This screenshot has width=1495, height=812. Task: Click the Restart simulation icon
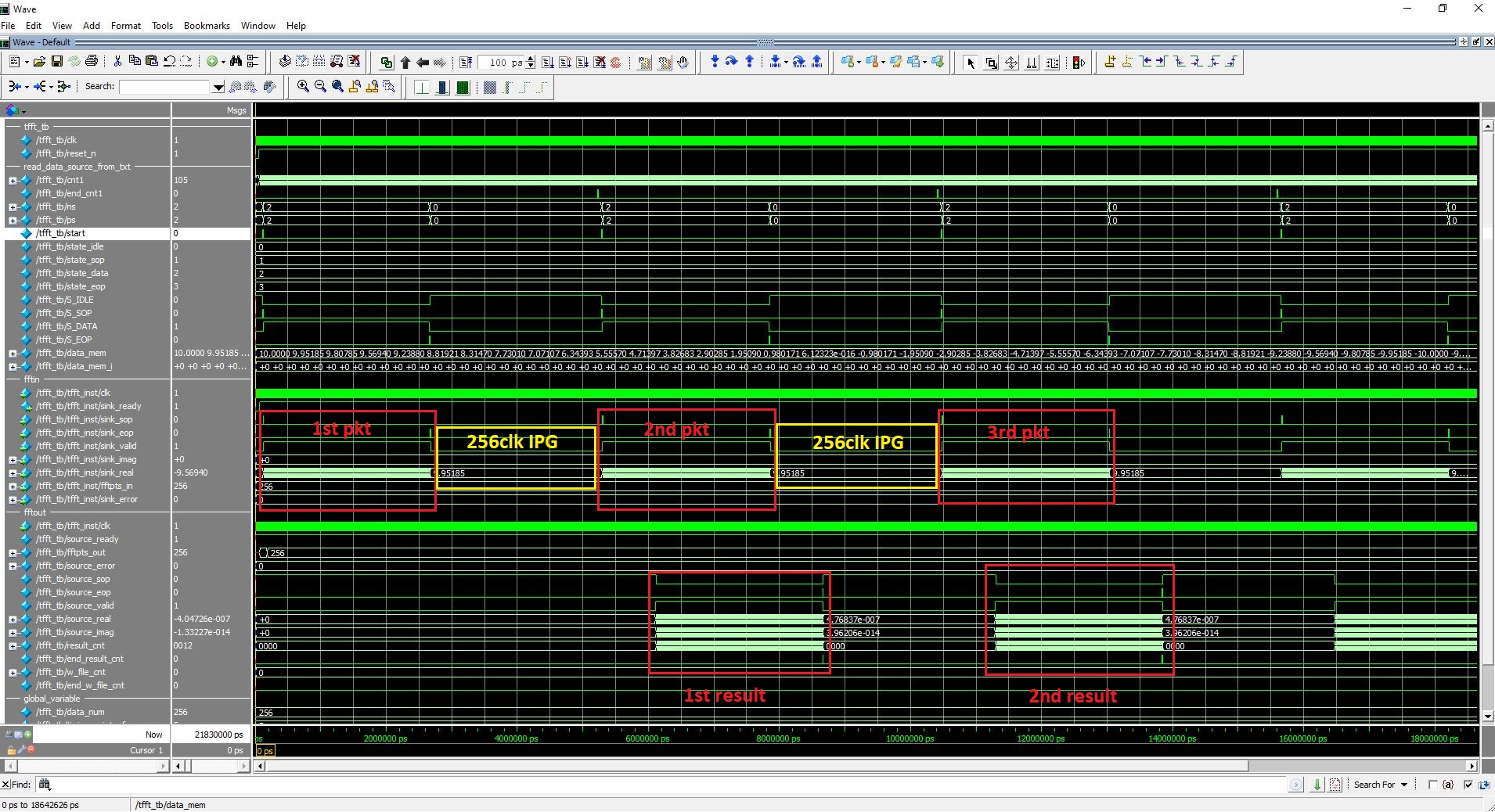466,63
